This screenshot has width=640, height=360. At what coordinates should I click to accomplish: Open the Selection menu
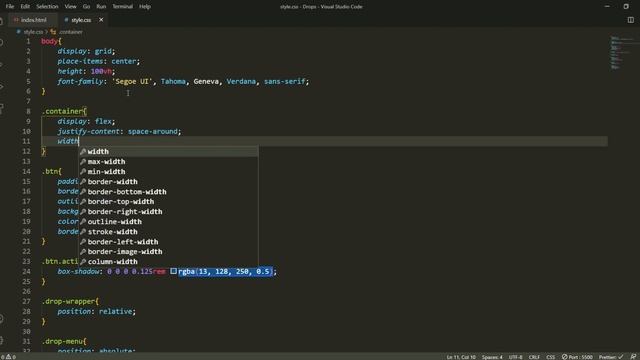[47, 7]
